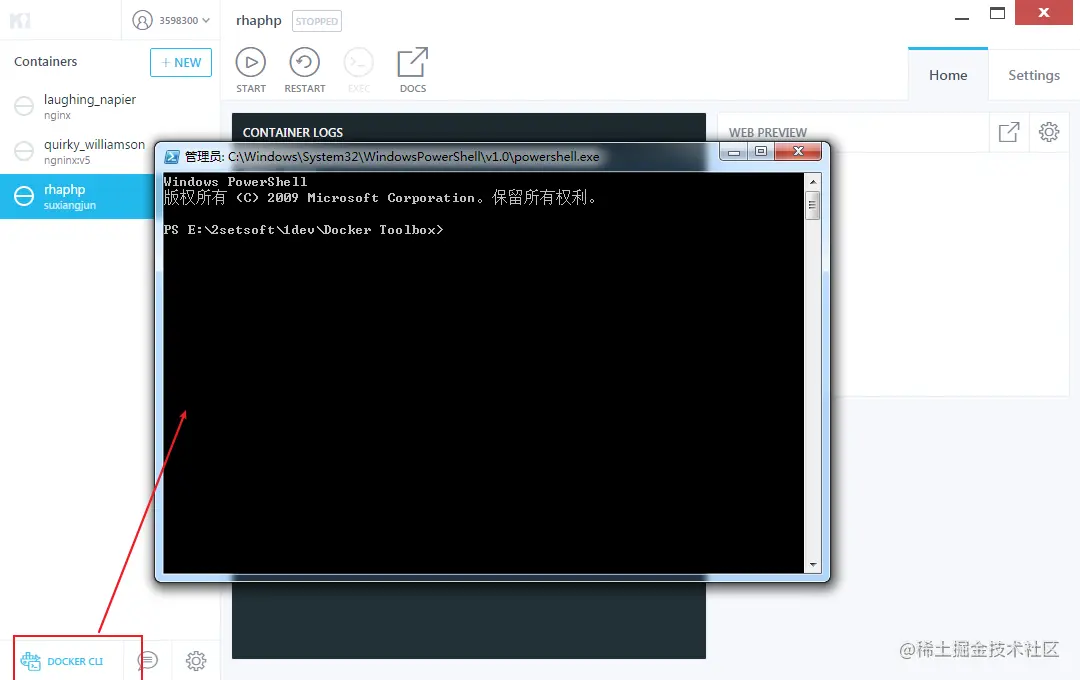Viewport: 1080px width, 680px height.
Task: Open web preview in external browser icon
Action: click(1009, 132)
